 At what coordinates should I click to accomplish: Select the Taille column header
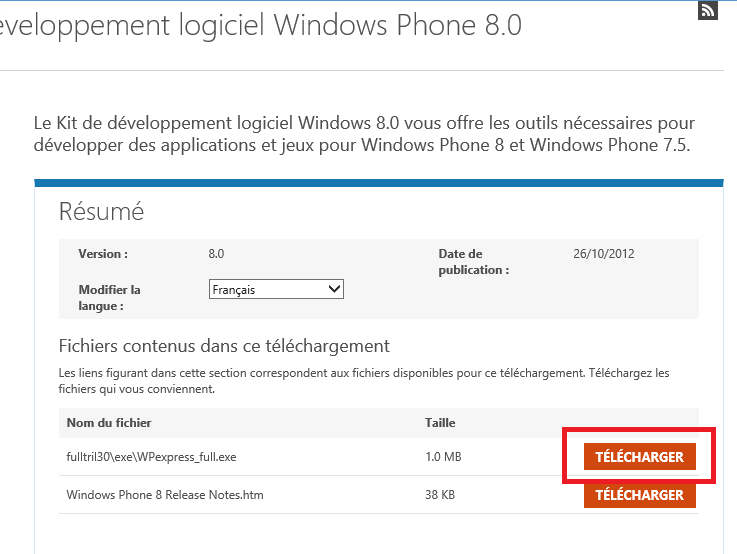tap(440, 422)
